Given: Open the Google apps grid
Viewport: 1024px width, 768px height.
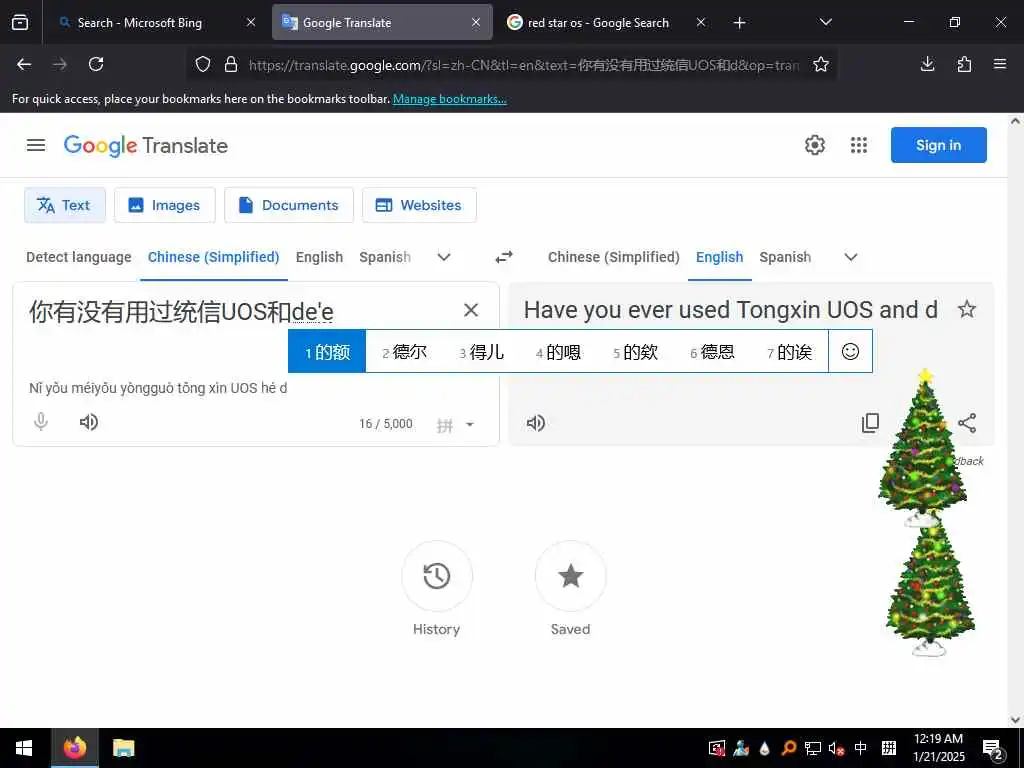Looking at the screenshot, I should pyautogui.click(x=859, y=145).
